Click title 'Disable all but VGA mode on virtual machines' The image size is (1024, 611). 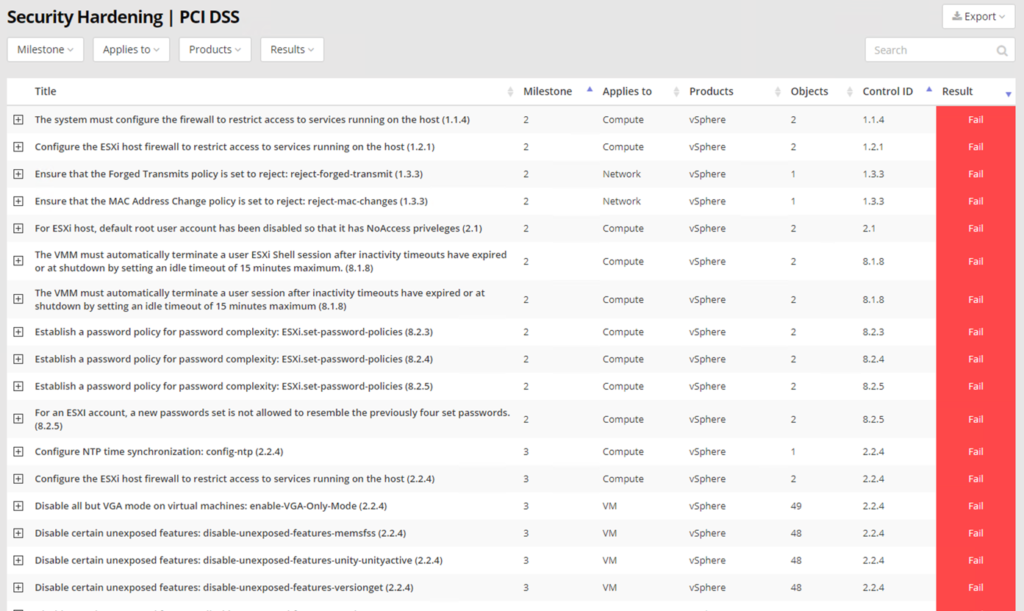pos(210,506)
